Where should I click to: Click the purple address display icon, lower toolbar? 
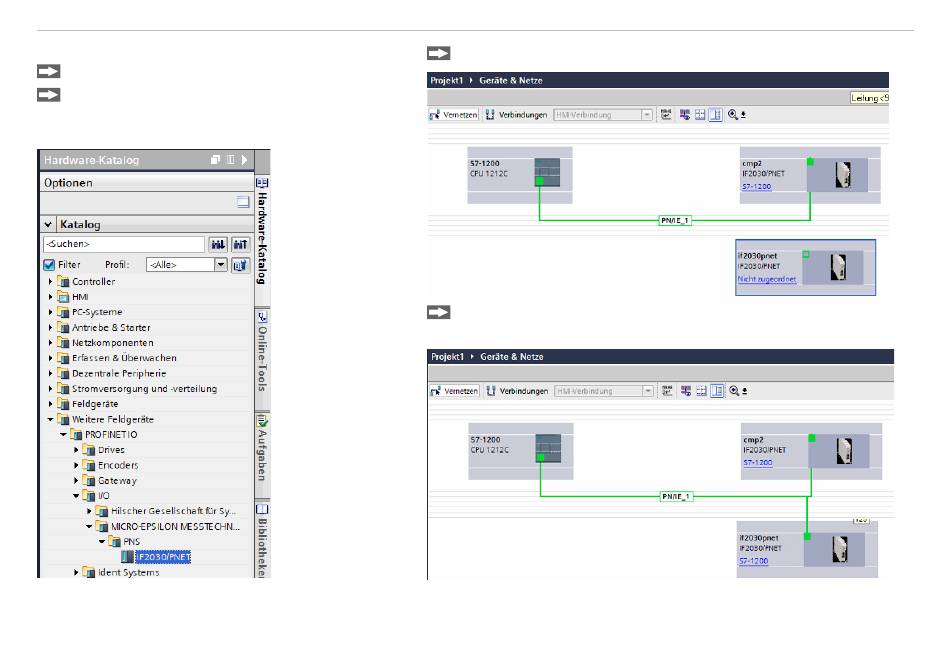pos(686,391)
